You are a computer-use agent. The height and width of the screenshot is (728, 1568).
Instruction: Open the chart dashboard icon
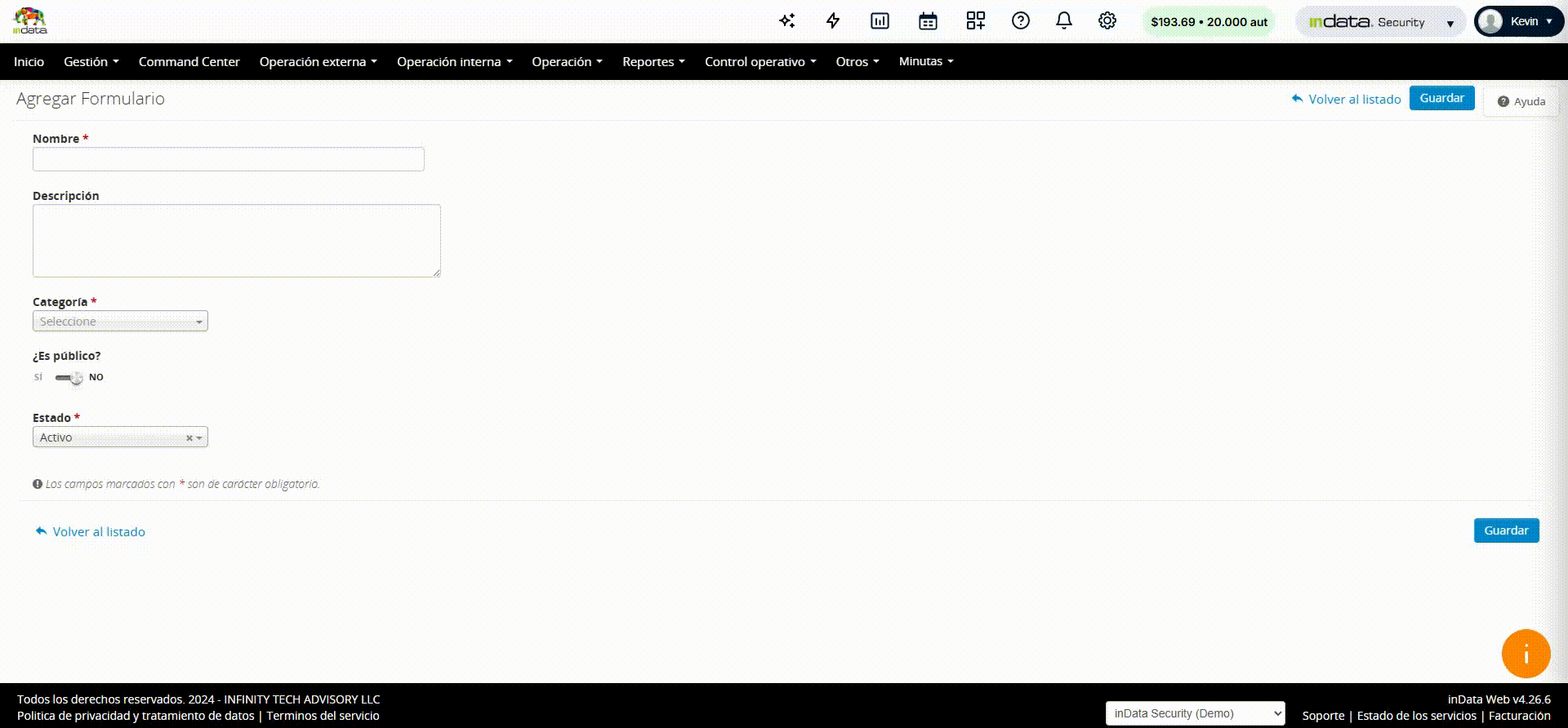tap(880, 21)
